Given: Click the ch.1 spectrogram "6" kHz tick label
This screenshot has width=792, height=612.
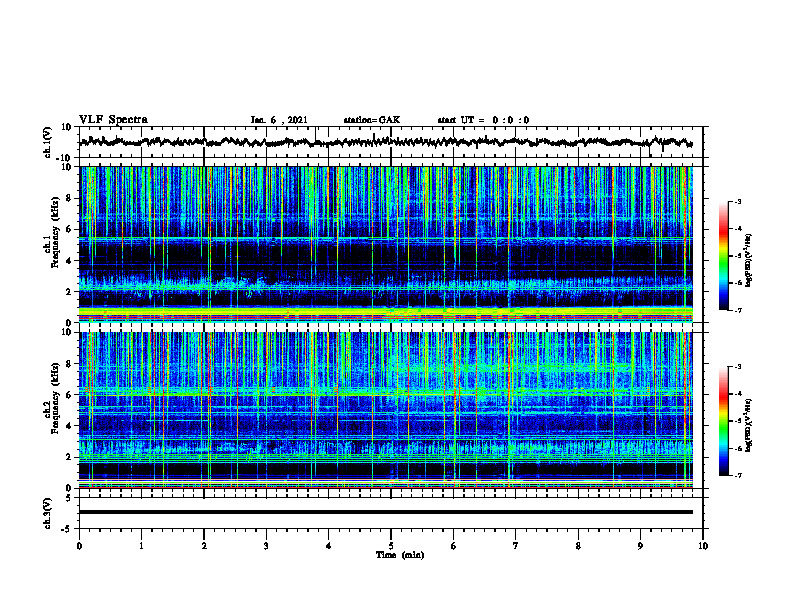Looking at the screenshot, I should tap(69, 229).
